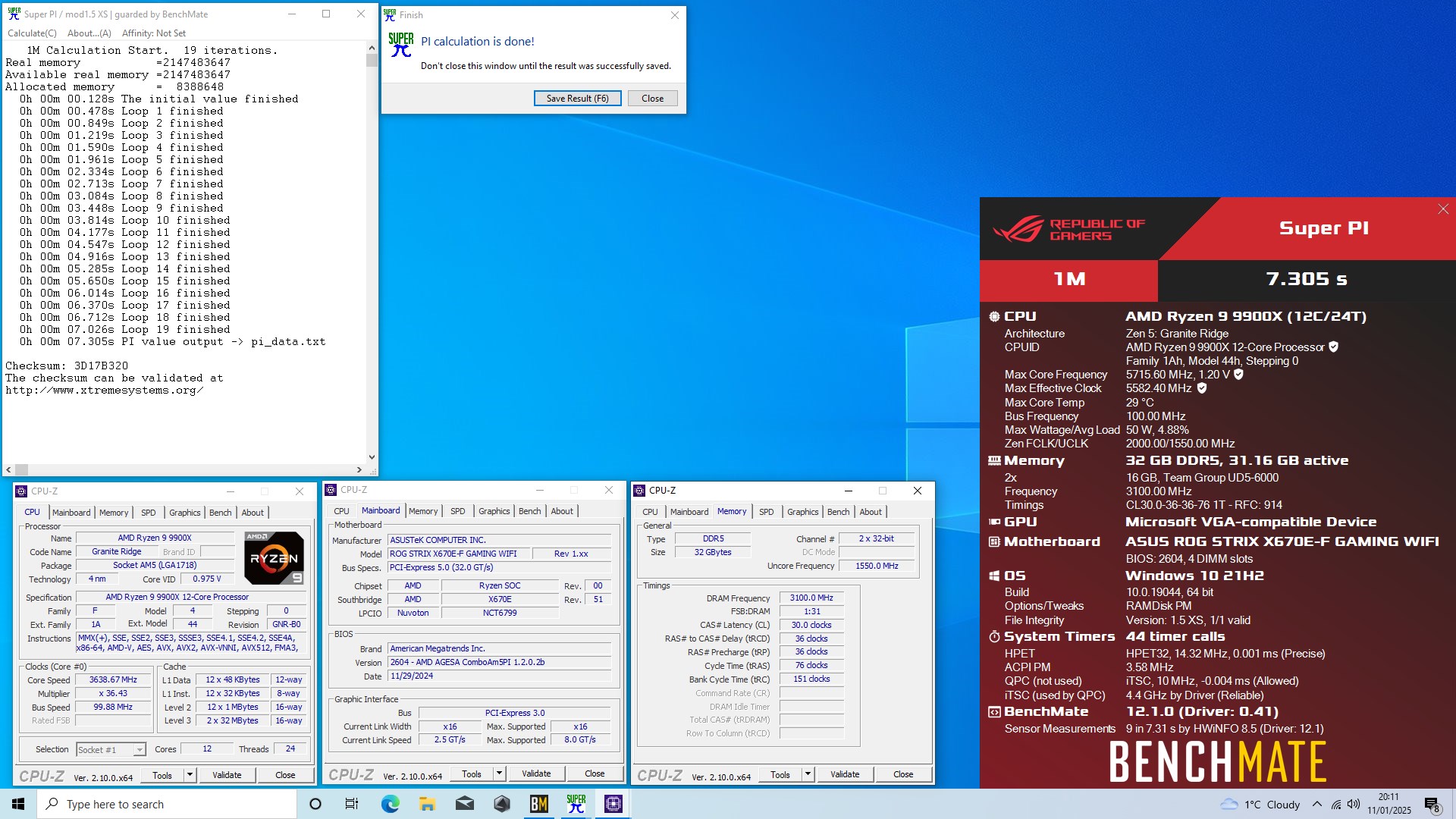Screen dimensions: 1456x819
Task: Click CPUID verified shield icon
Action: 1334,347
